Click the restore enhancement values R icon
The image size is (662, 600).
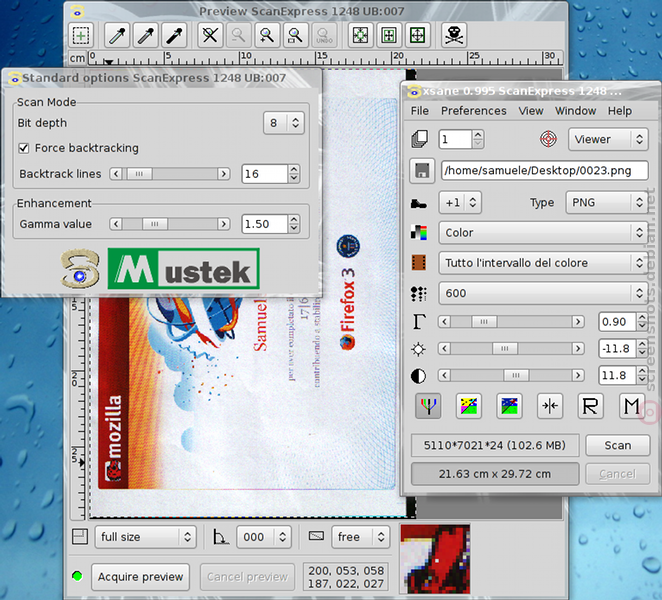(590, 406)
